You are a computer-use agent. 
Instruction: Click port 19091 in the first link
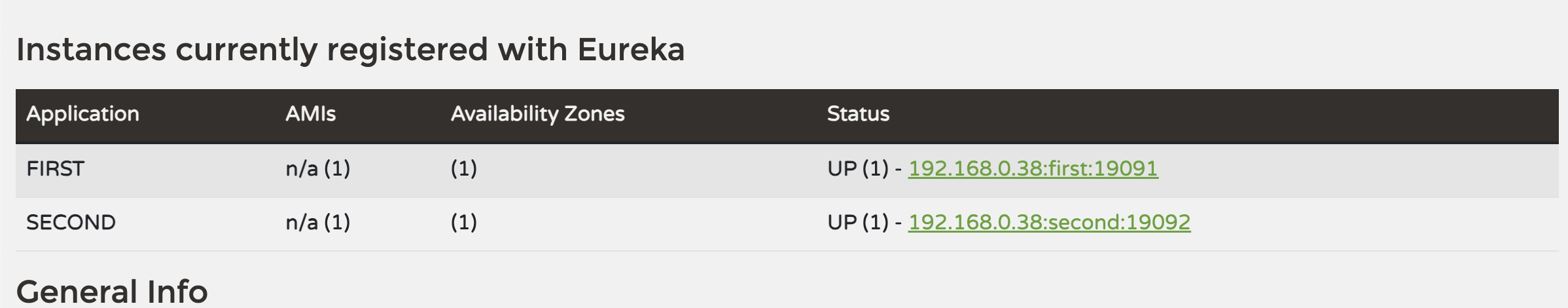pos(1126,168)
